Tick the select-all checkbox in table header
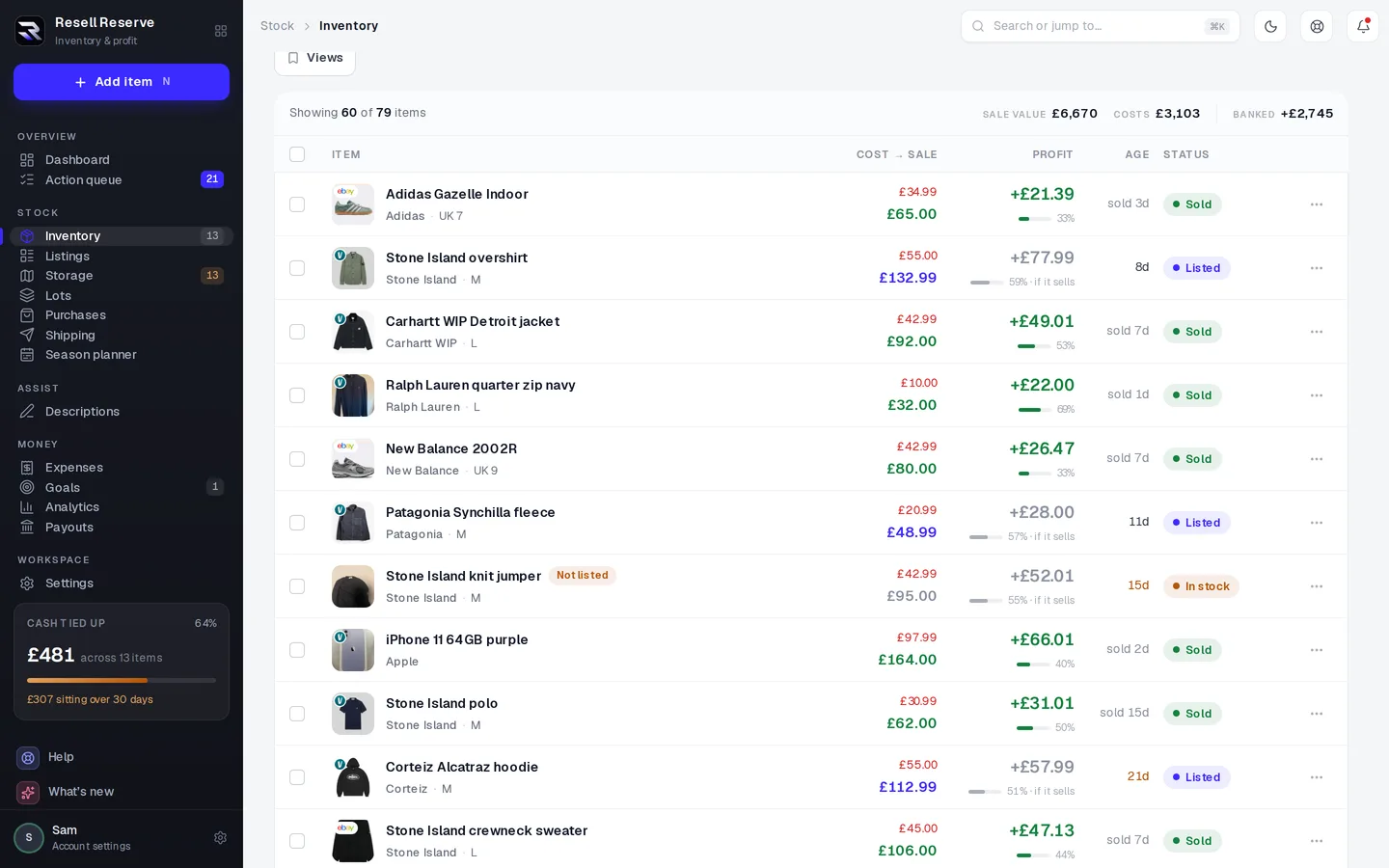The image size is (1389, 868). pos(297,154)
